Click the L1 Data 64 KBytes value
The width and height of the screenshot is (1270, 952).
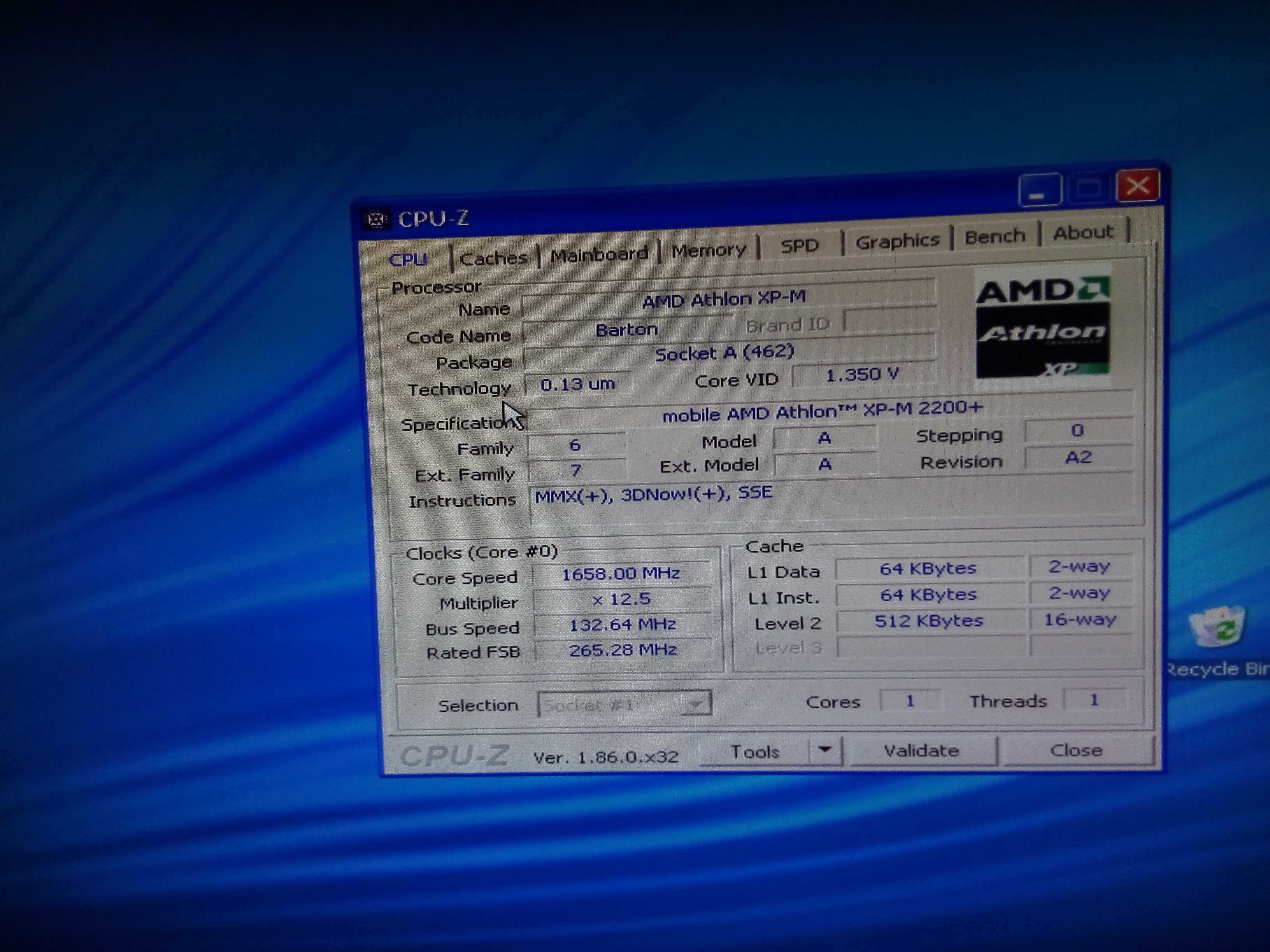[x=929, y=569]
